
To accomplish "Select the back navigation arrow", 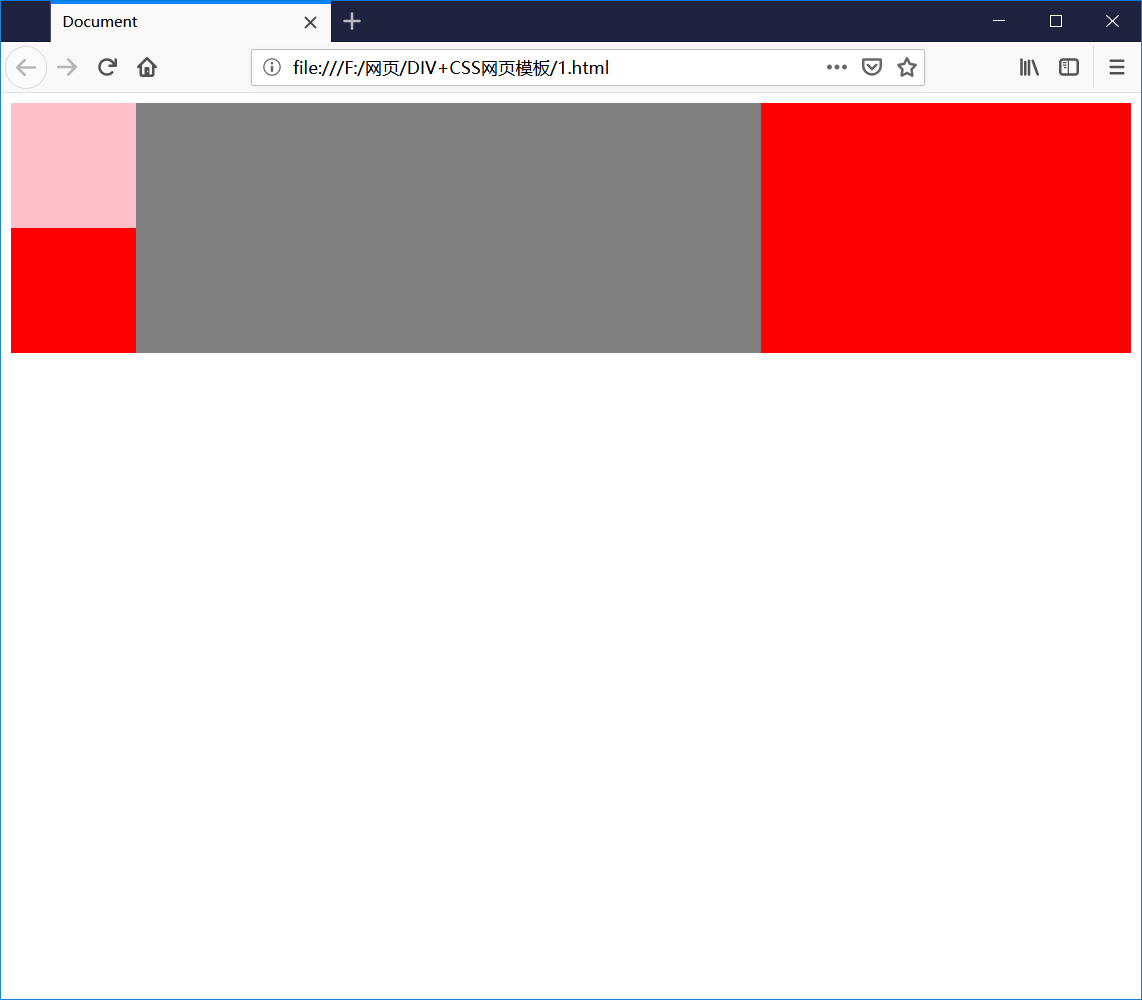I will 26,67.
